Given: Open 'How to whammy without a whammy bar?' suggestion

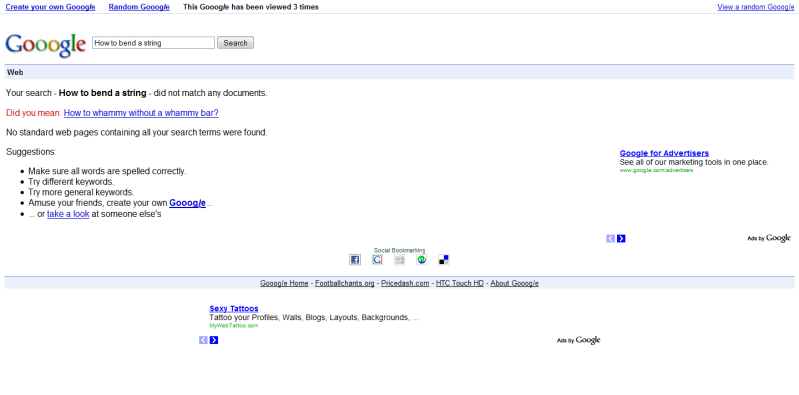Looking at the screenshot, I should click(x=141, y=113).
